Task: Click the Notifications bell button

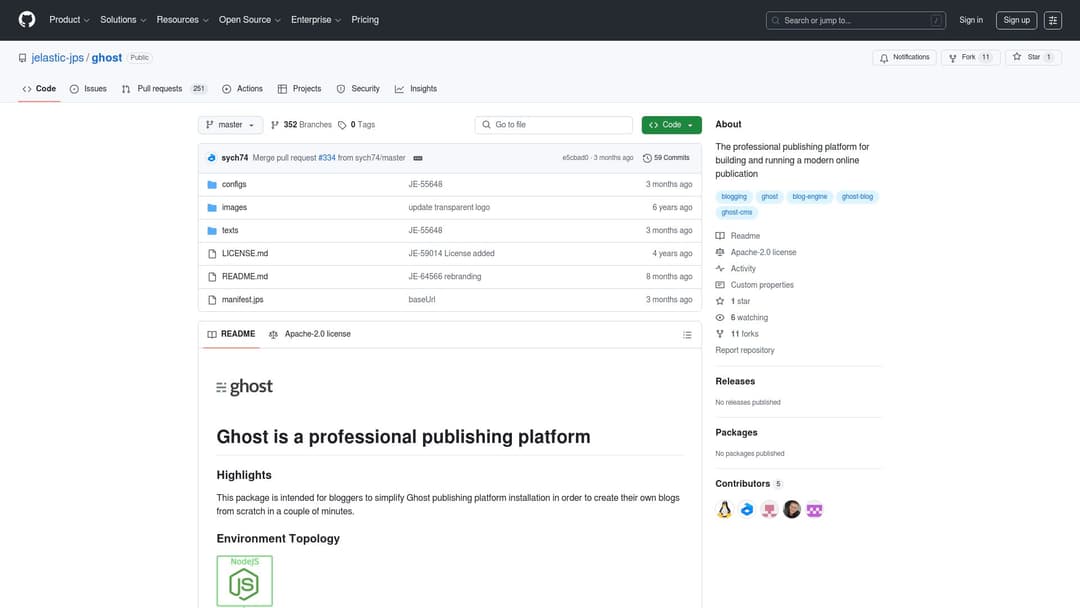Action: (x=904, y=58)
